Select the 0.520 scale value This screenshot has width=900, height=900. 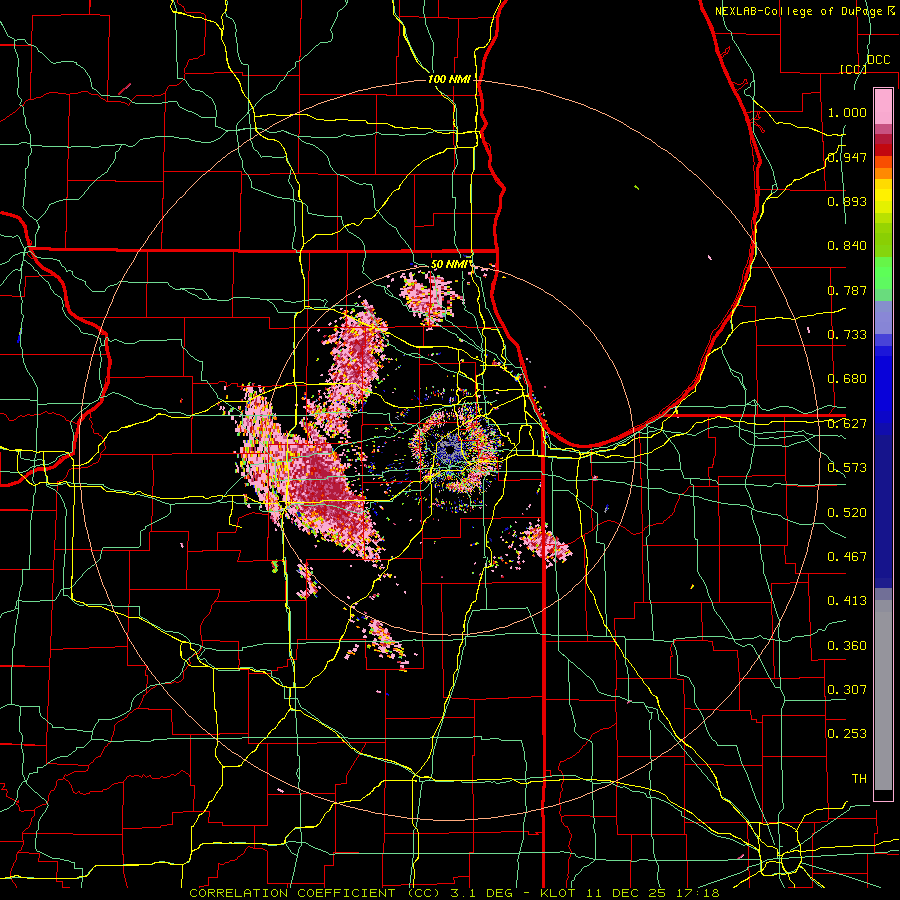847,513
